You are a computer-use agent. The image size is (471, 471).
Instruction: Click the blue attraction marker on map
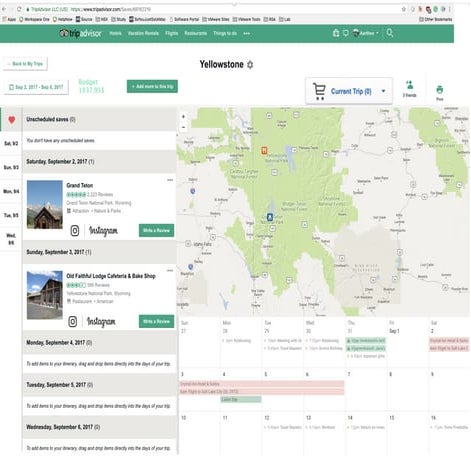click(x=270, y=217)
